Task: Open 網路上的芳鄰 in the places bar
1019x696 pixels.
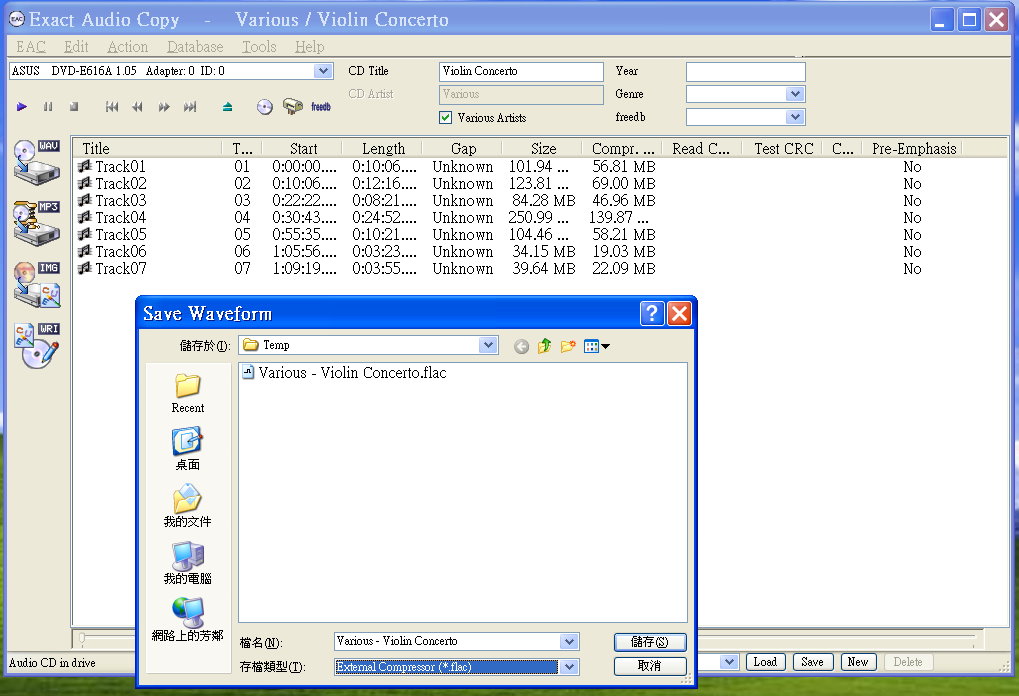Action: pos(188,620)
